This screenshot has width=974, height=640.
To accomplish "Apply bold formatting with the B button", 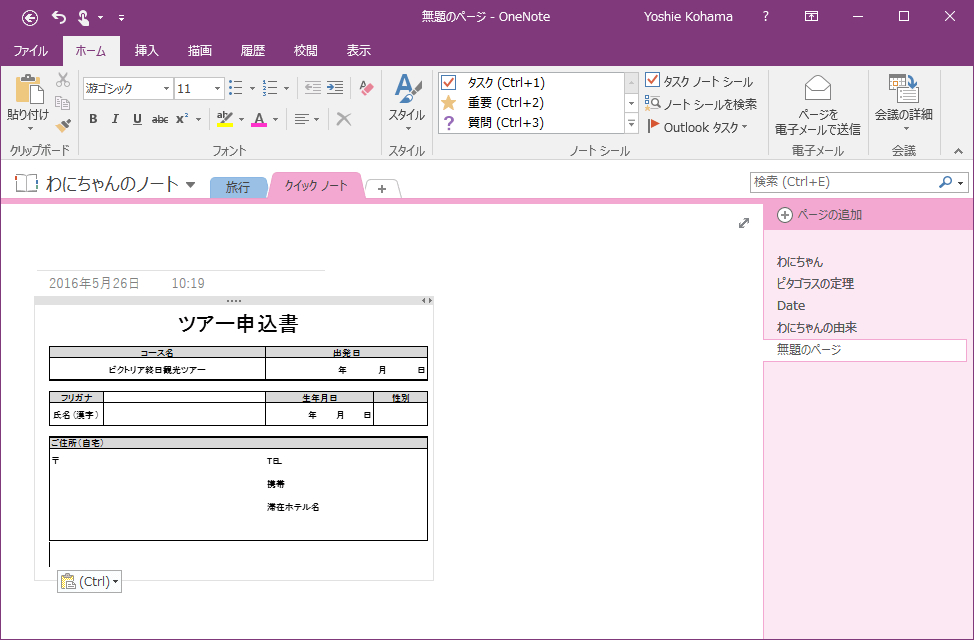I will pyautogui.click(x=93, y=119).
